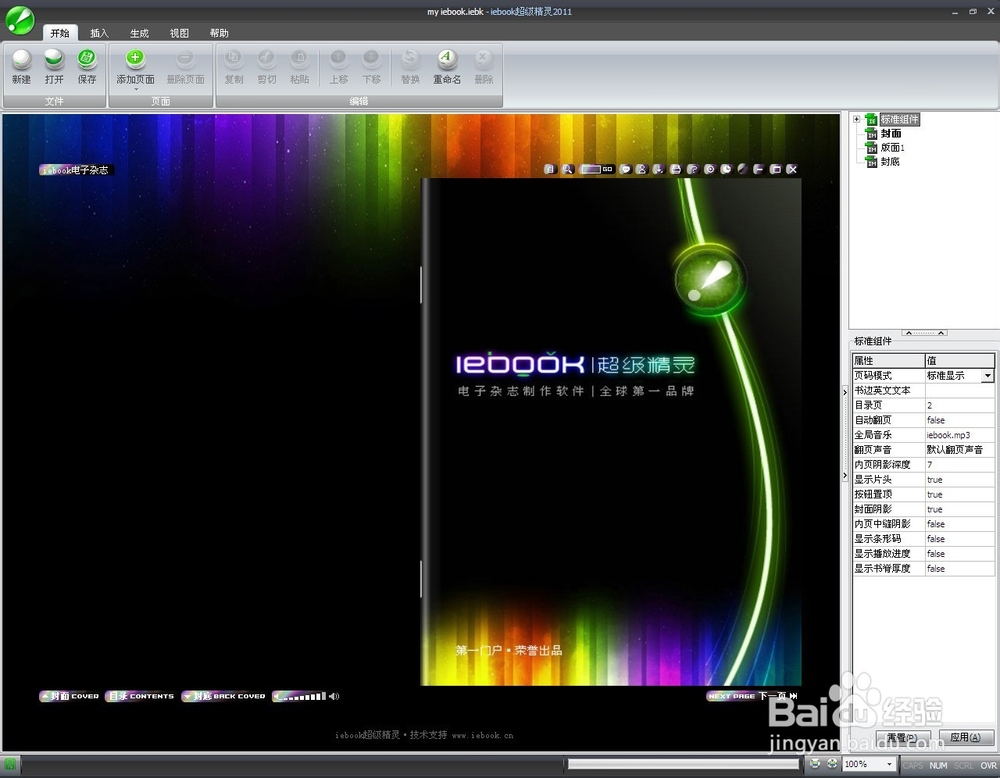
Task: Click the X close icon in preview toolbar
Action: point(792,169)
